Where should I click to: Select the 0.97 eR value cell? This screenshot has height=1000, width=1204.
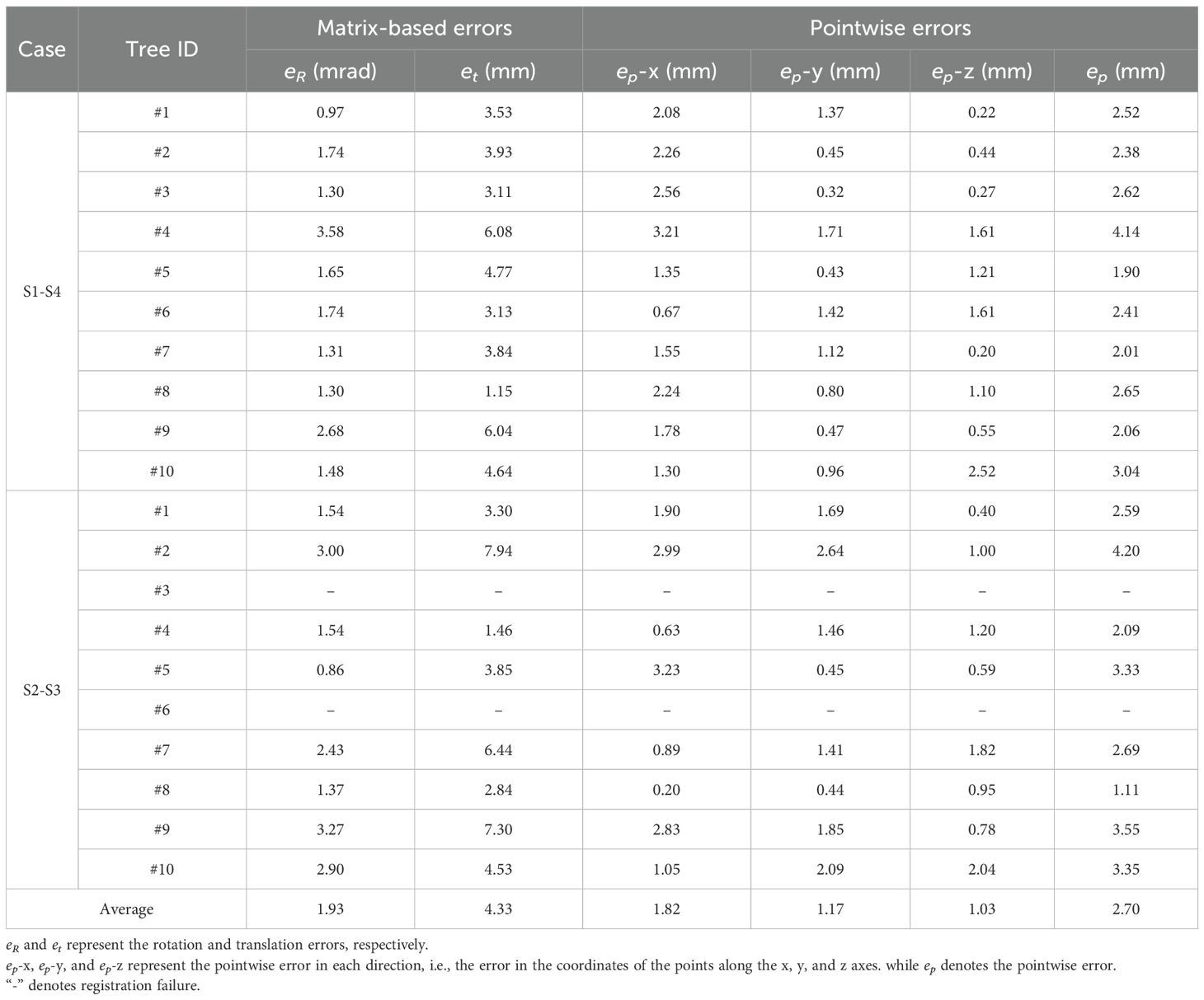click(330, 112)
